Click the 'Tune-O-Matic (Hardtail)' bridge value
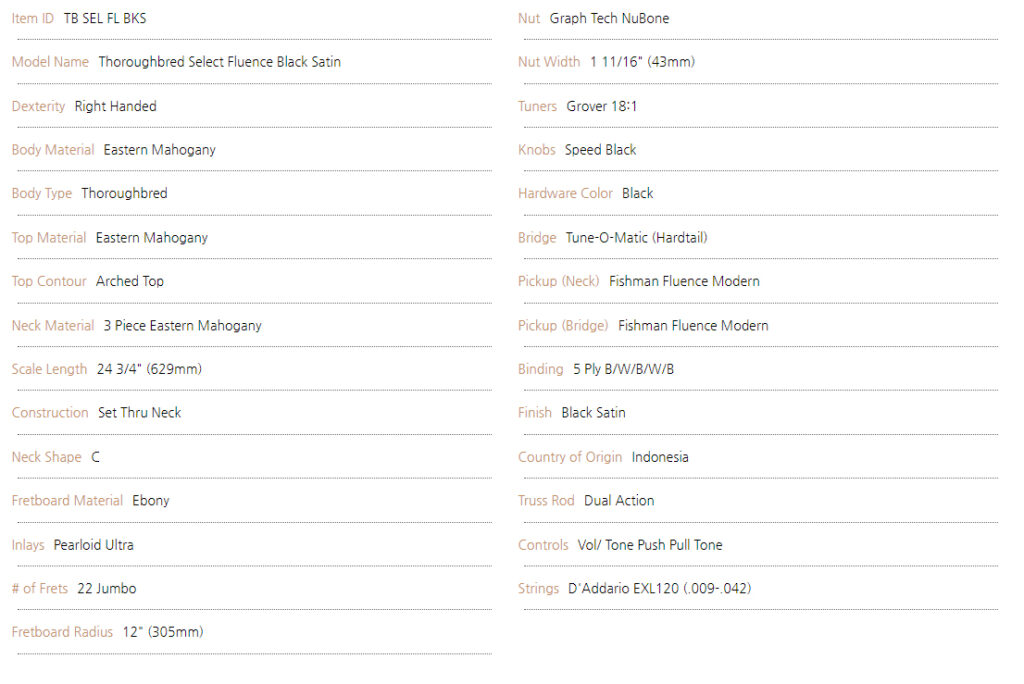The image size is (1024, 684). (637, 238)
